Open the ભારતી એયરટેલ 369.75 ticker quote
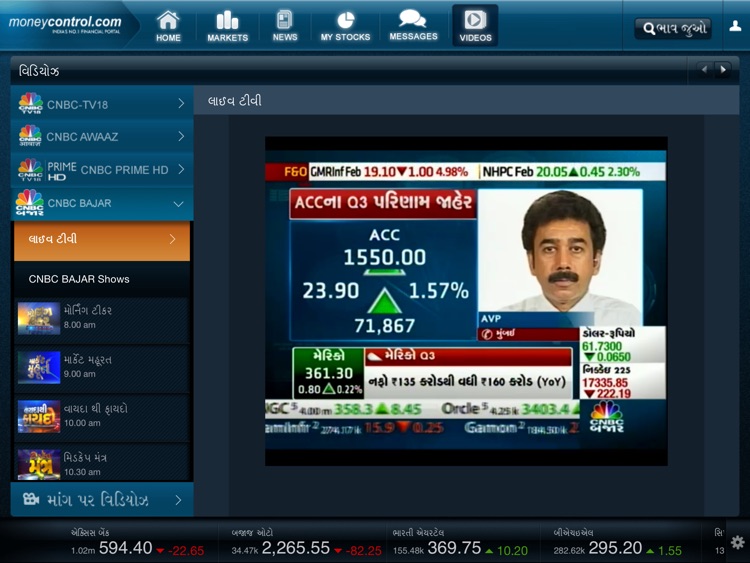Image resolution: width=750 pixels, height=563 pixels. [x=460, y=543]
